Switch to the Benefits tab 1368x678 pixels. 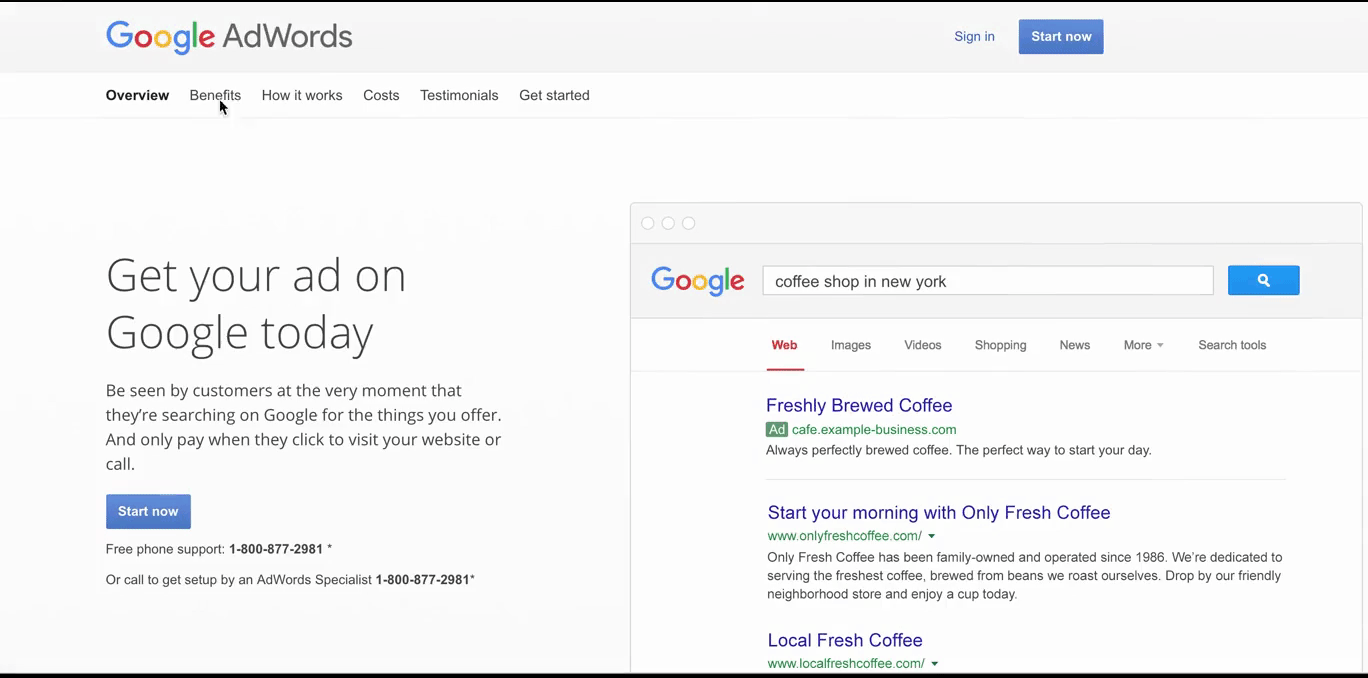tap(215, 95)
